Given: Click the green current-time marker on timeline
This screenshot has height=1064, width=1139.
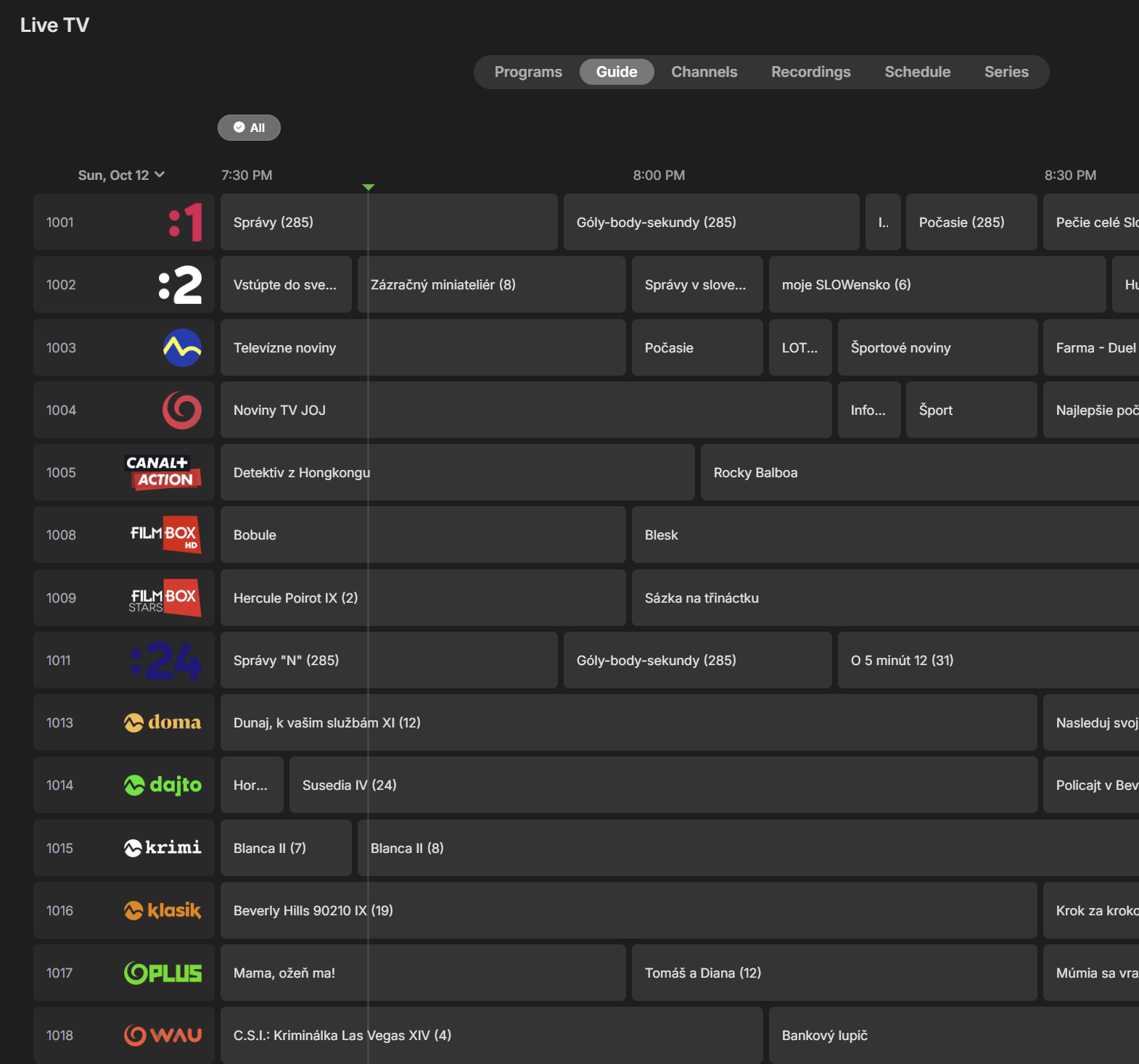Looking at the screenshot, I should [369, 187].
